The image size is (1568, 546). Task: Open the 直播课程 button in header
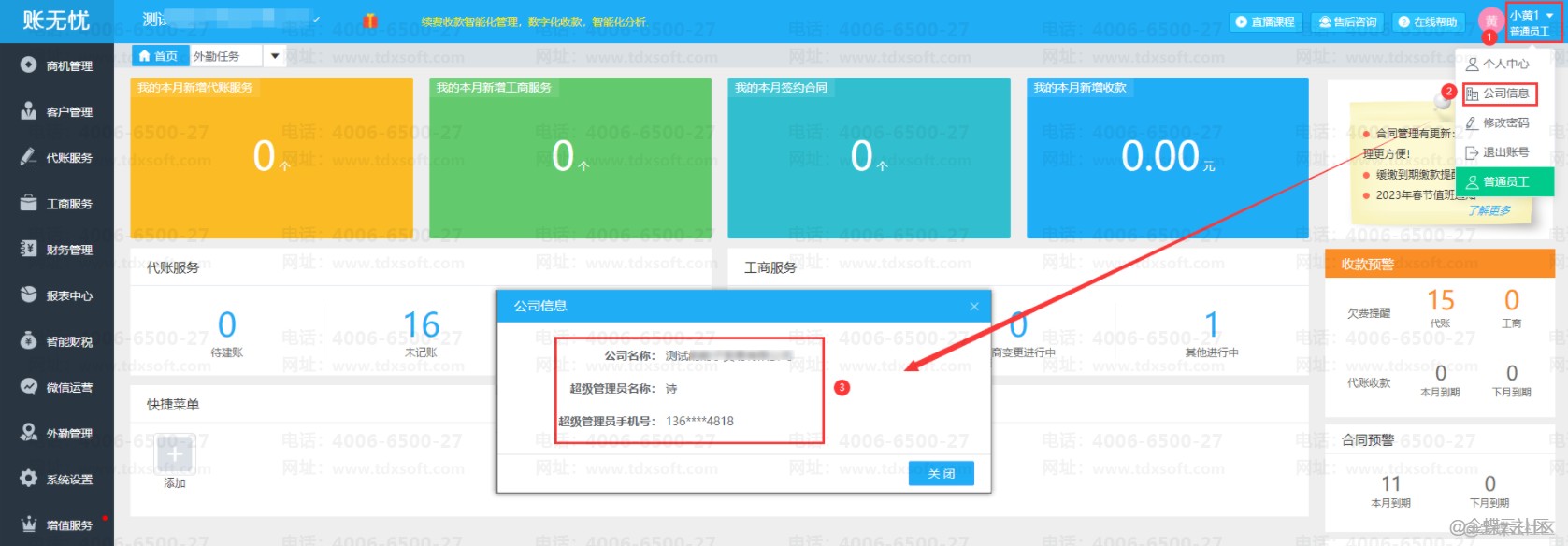click(x=1265, y=22)
